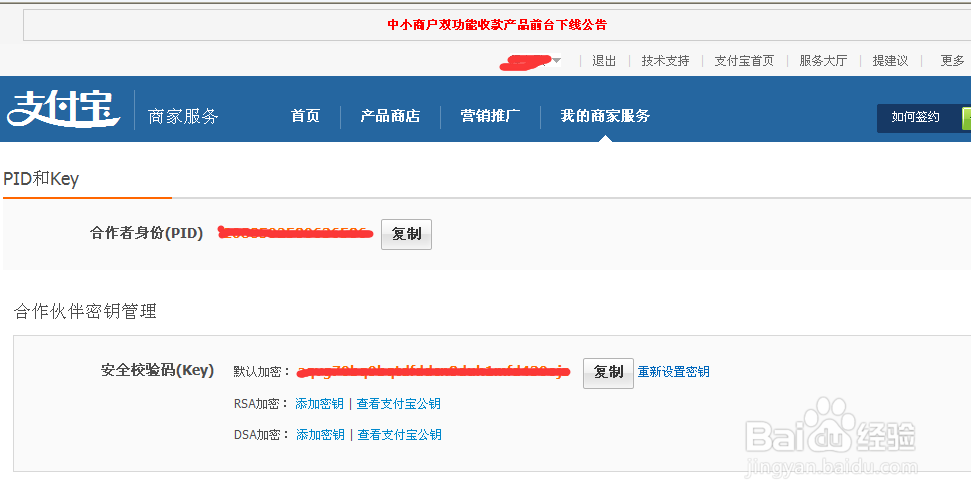Click the 合作者身份(PID) label
This screenshot has height=501, width=971.
(x=147, y=233)
